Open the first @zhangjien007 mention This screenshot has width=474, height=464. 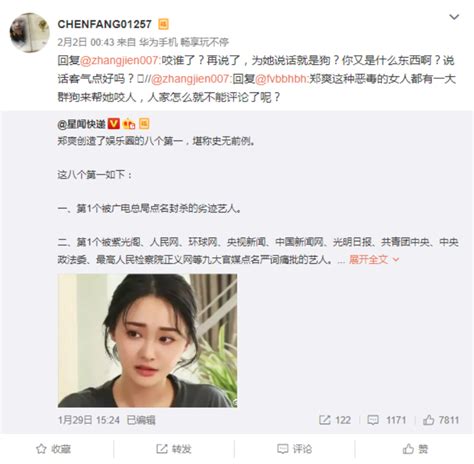120,60
